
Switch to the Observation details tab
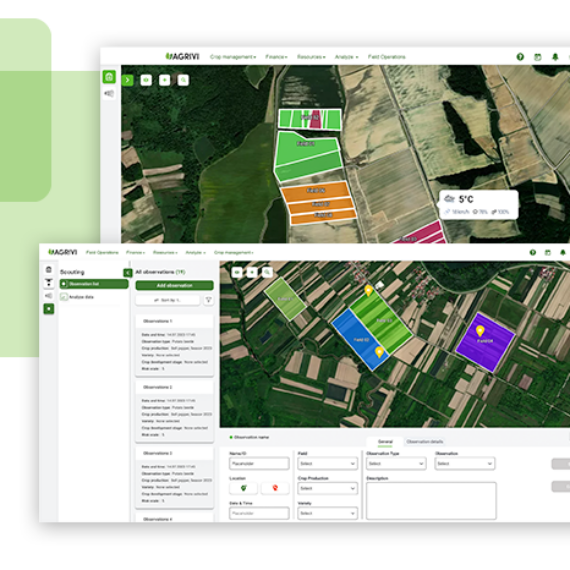pos(425,442)
